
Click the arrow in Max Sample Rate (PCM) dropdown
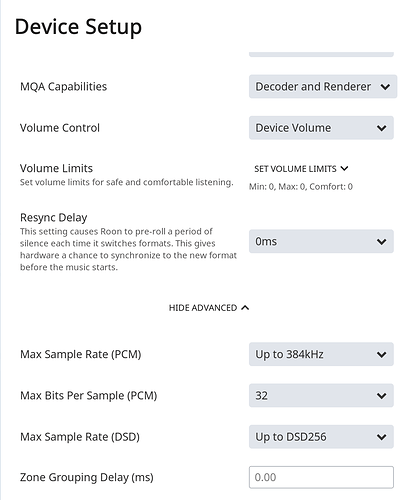click(382, 355)
